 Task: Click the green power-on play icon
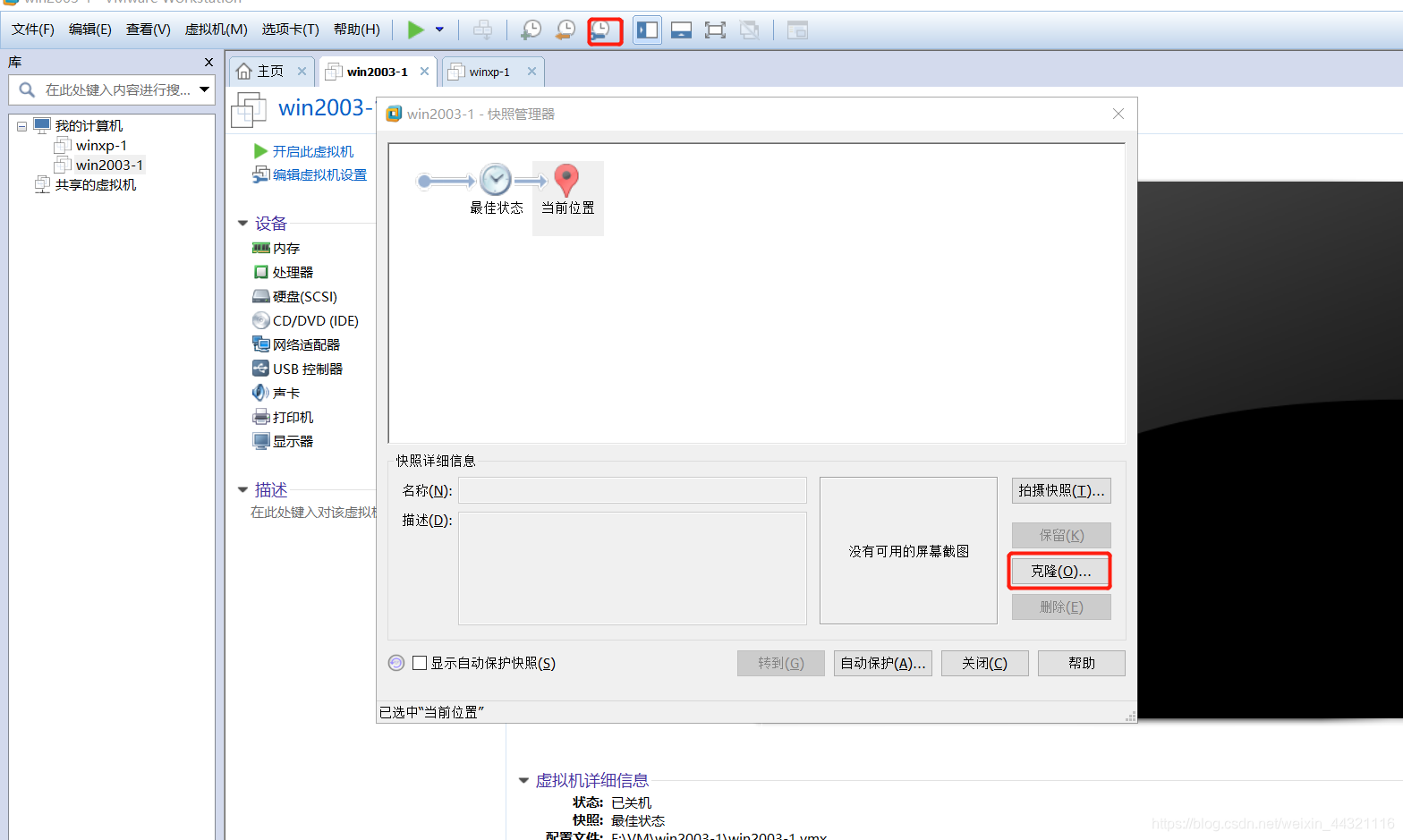click(x=416, y=30)
